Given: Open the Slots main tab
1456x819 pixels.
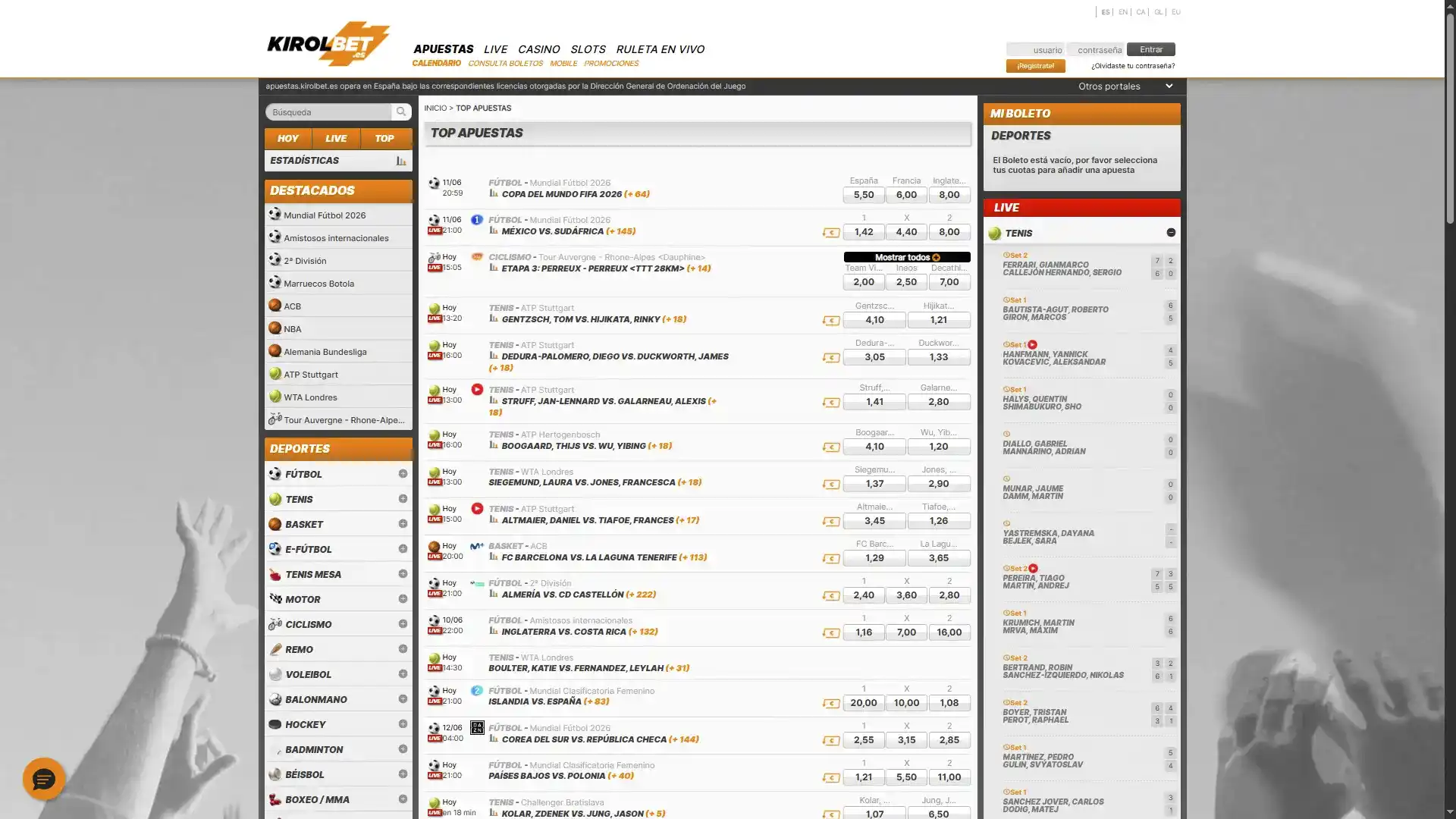Looking at the screenshot, I should [588, 49].
